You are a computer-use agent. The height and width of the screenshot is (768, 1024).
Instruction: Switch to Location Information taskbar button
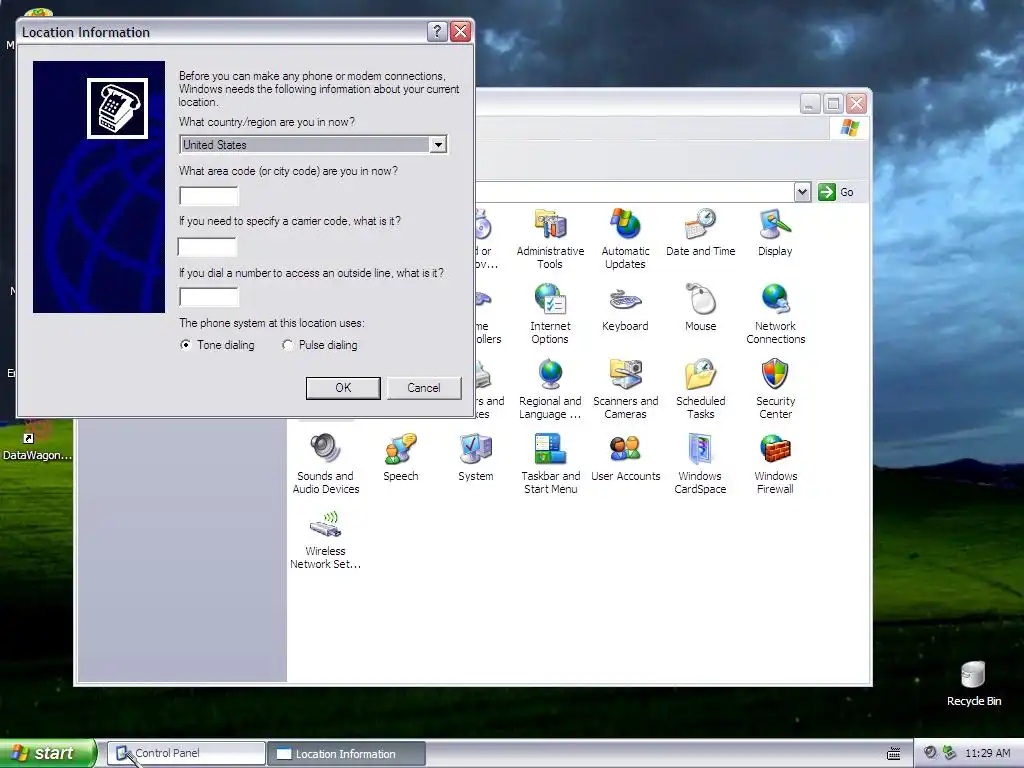pyautogui.click(x=347, y=754)
